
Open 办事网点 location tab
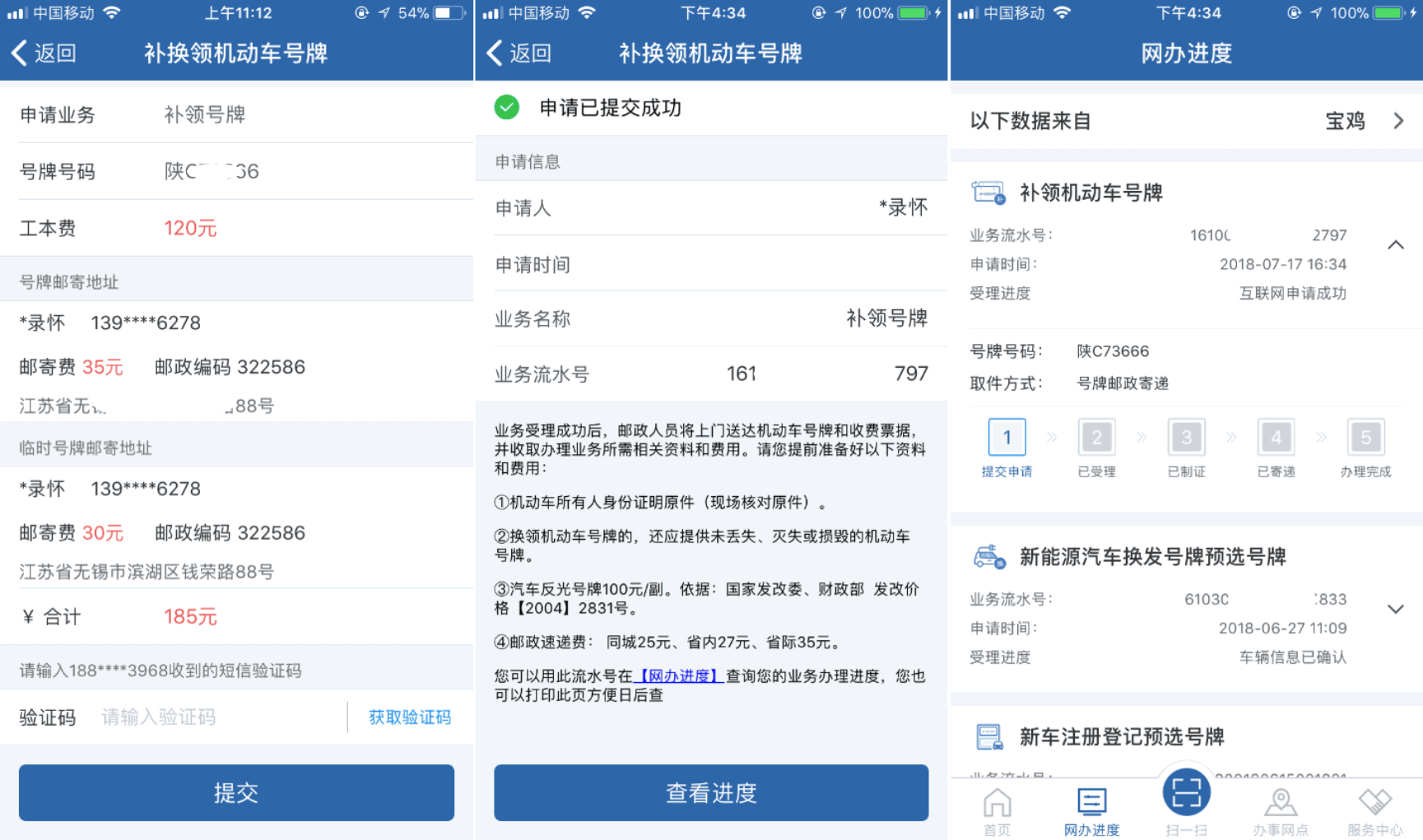(1280, 811)
